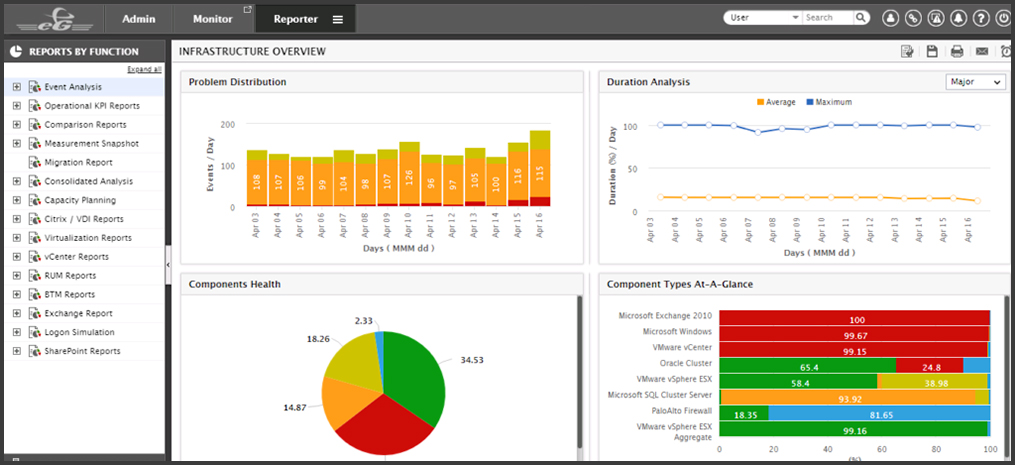Image resolution: width=1015 pixels, height=465 pixels.
Task: Toggle the Average series legend
Action: point(775,102)
